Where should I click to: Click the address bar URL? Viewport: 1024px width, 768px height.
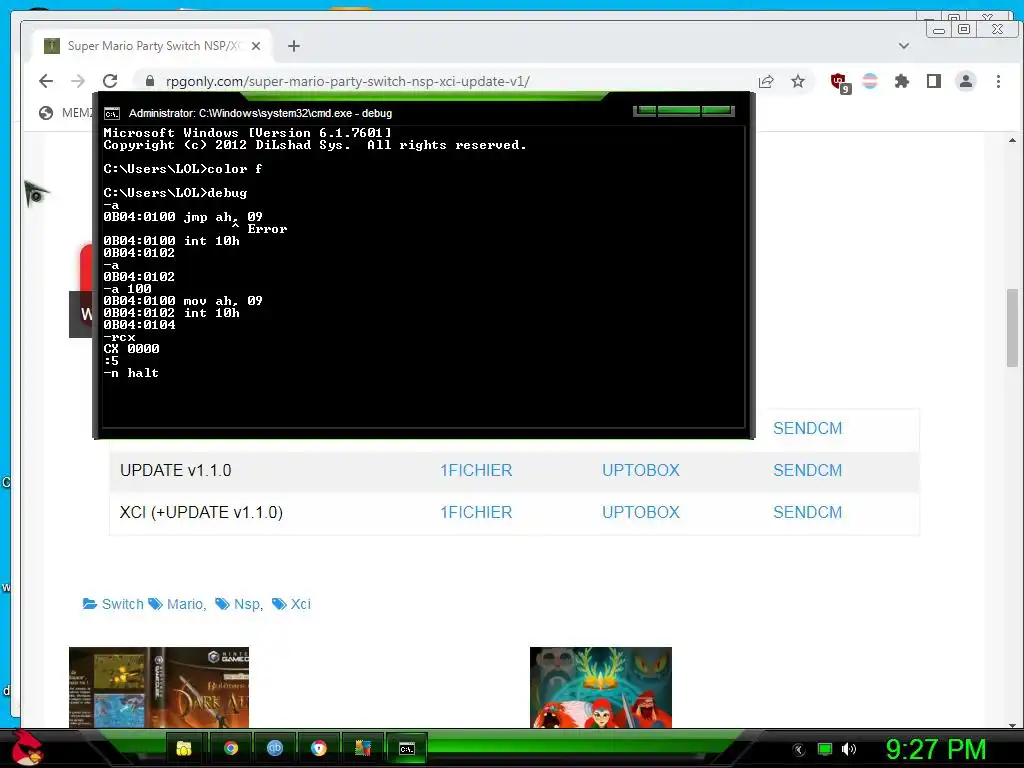click(x=347, y=81)
